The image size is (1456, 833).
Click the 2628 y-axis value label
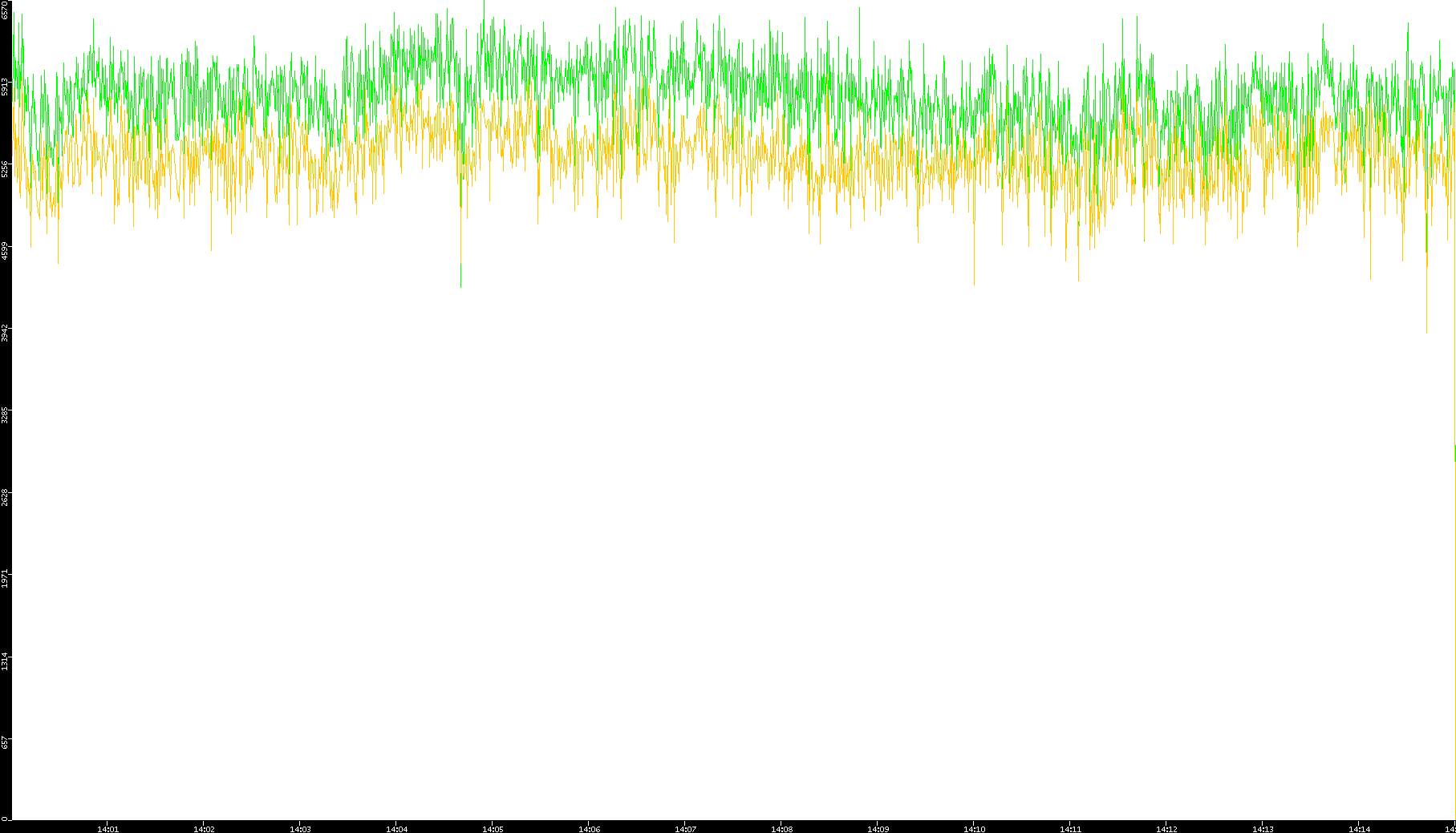pyautogui.click(x=5, y=497)
